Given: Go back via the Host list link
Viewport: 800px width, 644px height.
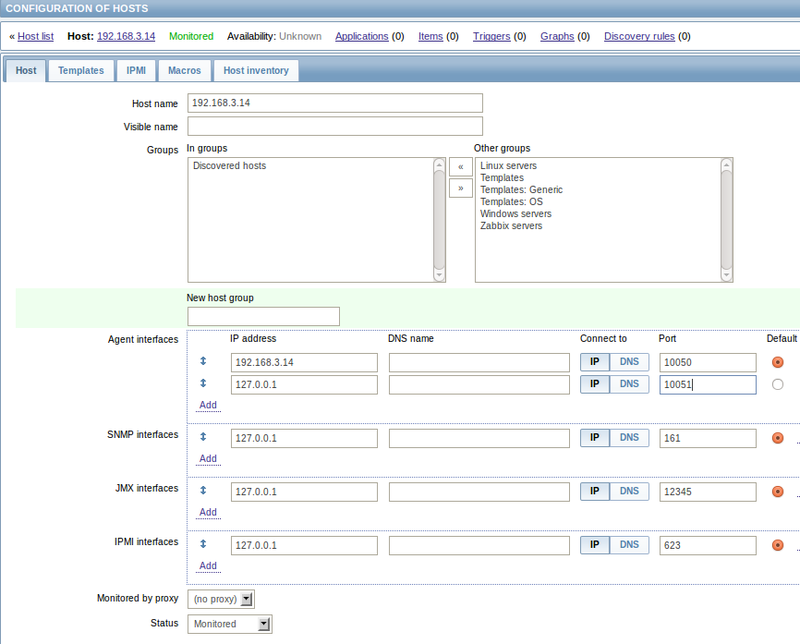Looking at the screenshot, I should (x=35, y=36).
